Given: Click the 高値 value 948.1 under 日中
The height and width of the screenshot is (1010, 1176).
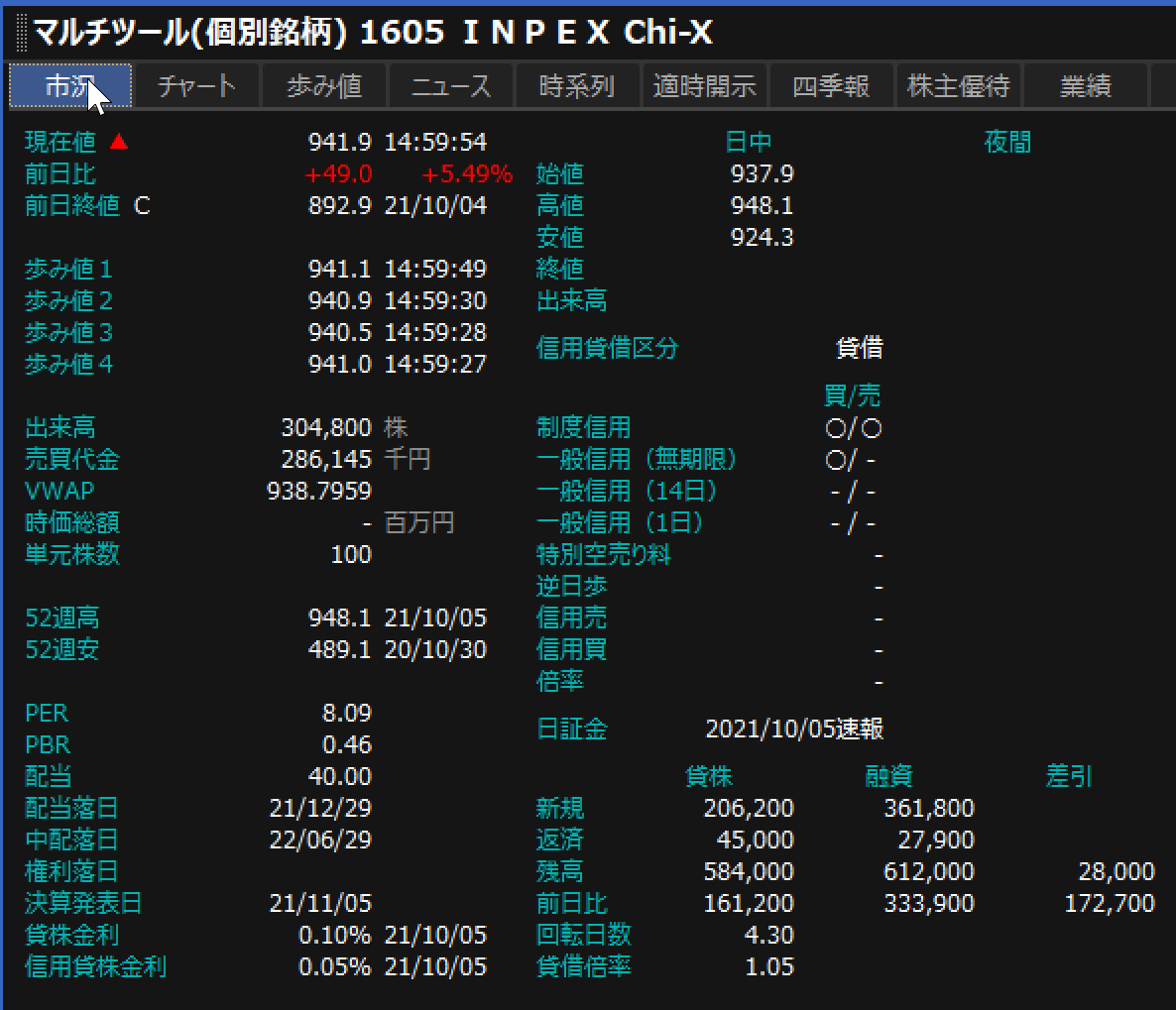Looking at the screenshot, I should coord(762,205).
